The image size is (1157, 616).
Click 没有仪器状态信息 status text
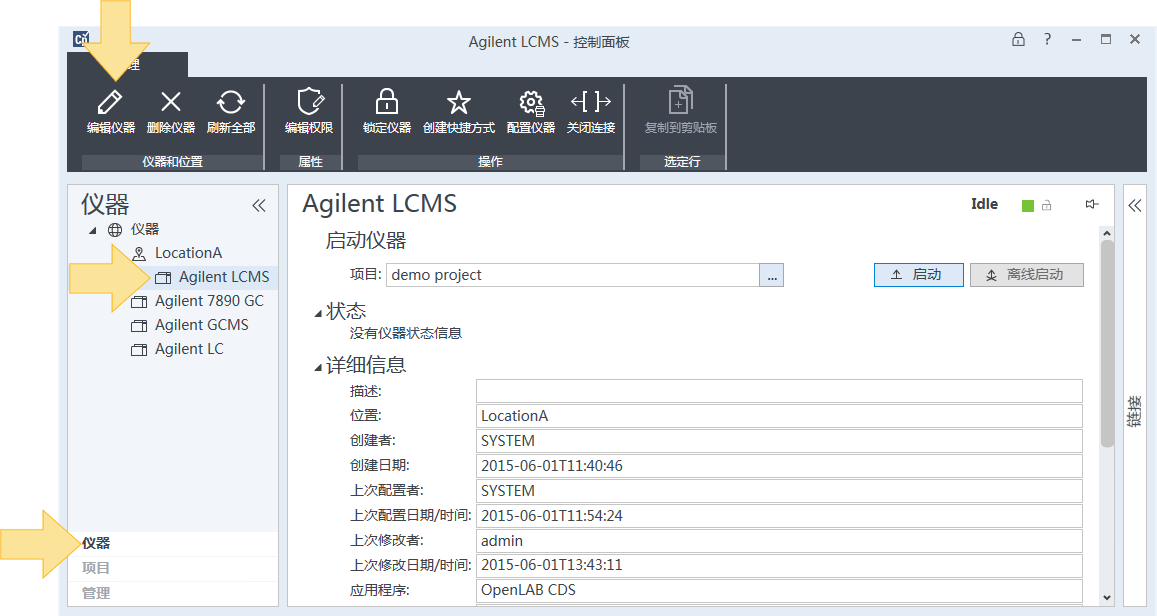[x=406, y=333]
